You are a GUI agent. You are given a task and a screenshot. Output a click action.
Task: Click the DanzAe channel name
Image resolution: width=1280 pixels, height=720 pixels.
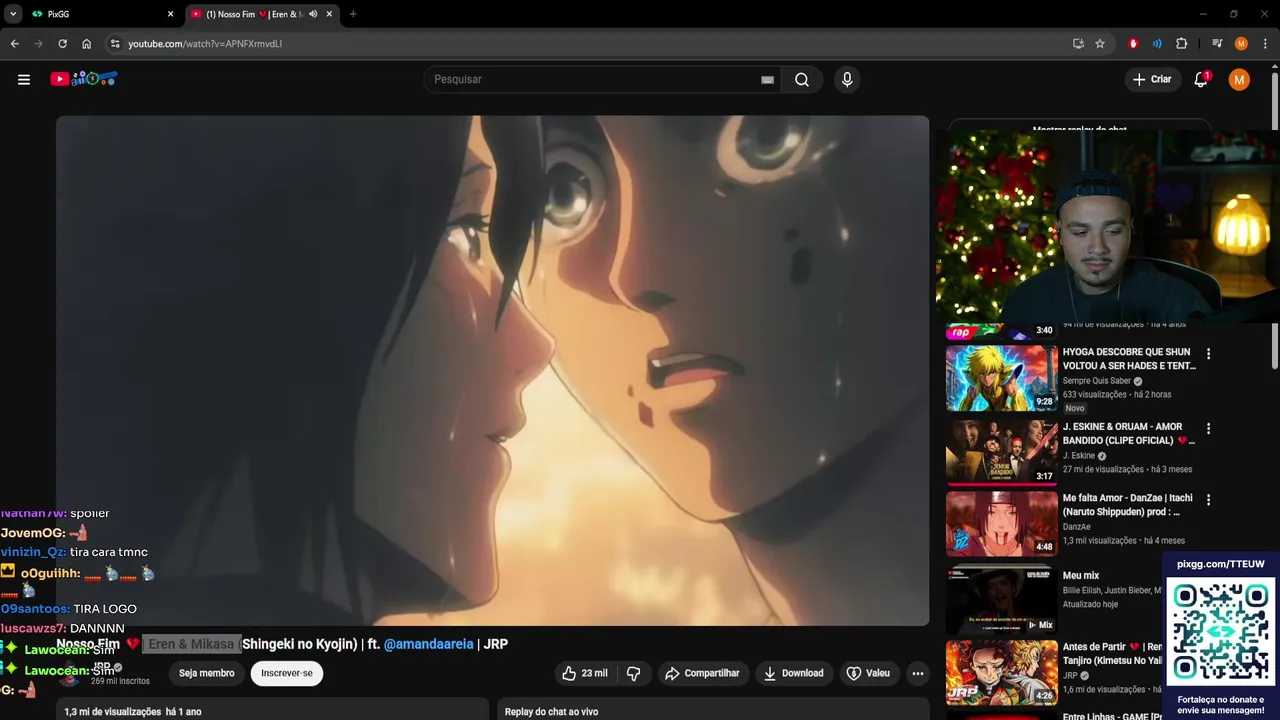pyautogui.click(x=1076, y=527)
